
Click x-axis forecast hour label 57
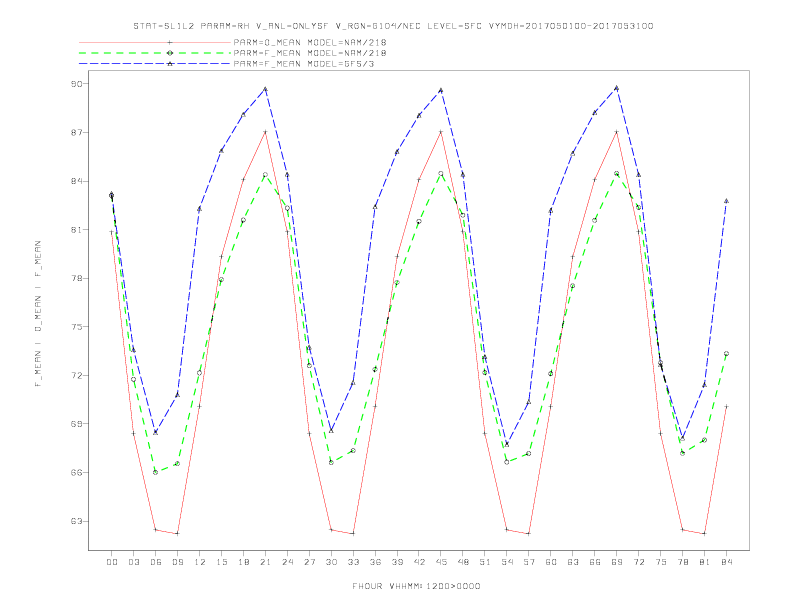pyautogui.click(x=529, y=562)
